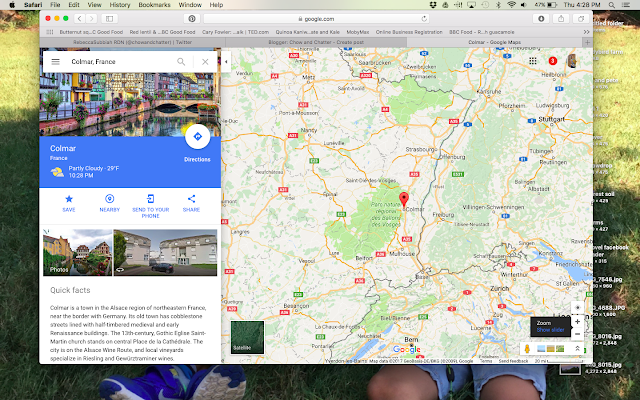640x400 pixels.
Task: Click the blue Directions button
Action: [197, 136]
